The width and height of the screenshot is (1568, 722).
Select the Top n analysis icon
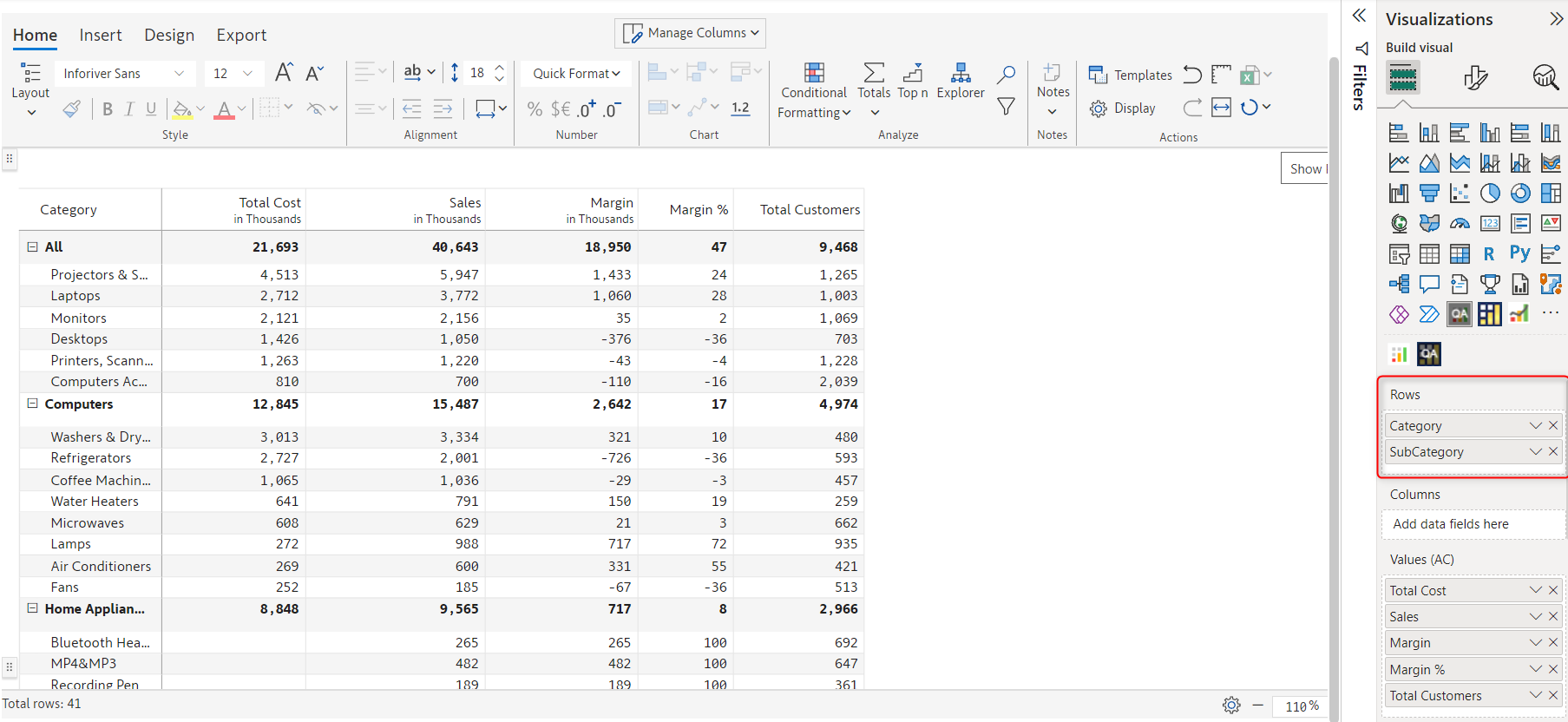(912, 73)
